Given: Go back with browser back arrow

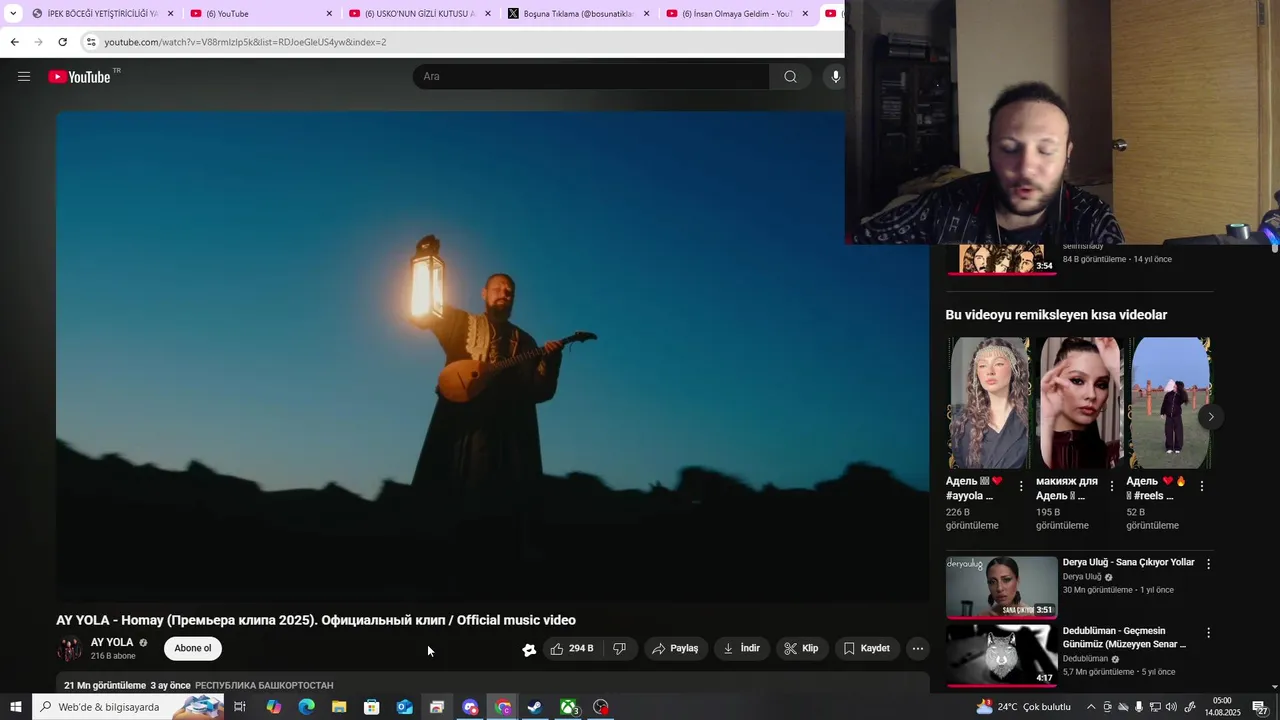Looking at the screenshot, I should [14, 42].
